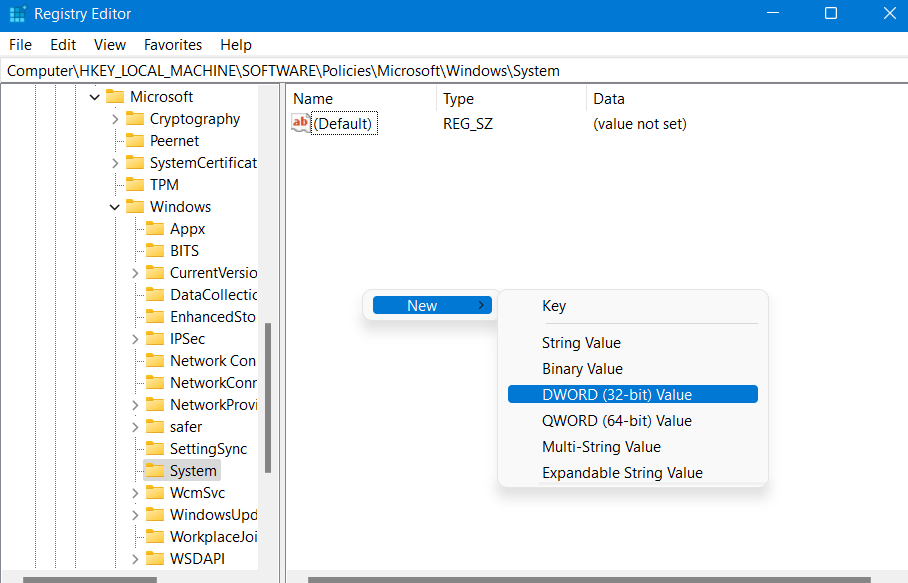Click the BITS folder icon

click(x=155, y=251)
